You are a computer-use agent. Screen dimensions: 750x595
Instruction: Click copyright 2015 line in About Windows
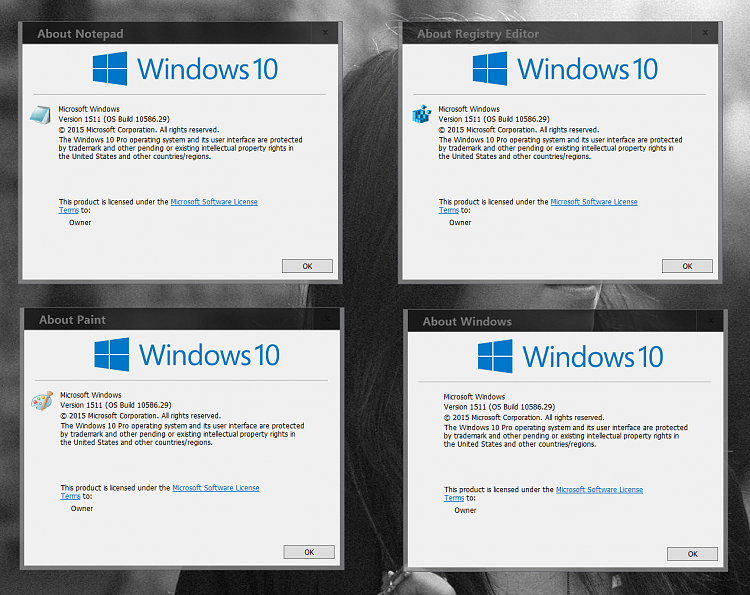point(524,418)
